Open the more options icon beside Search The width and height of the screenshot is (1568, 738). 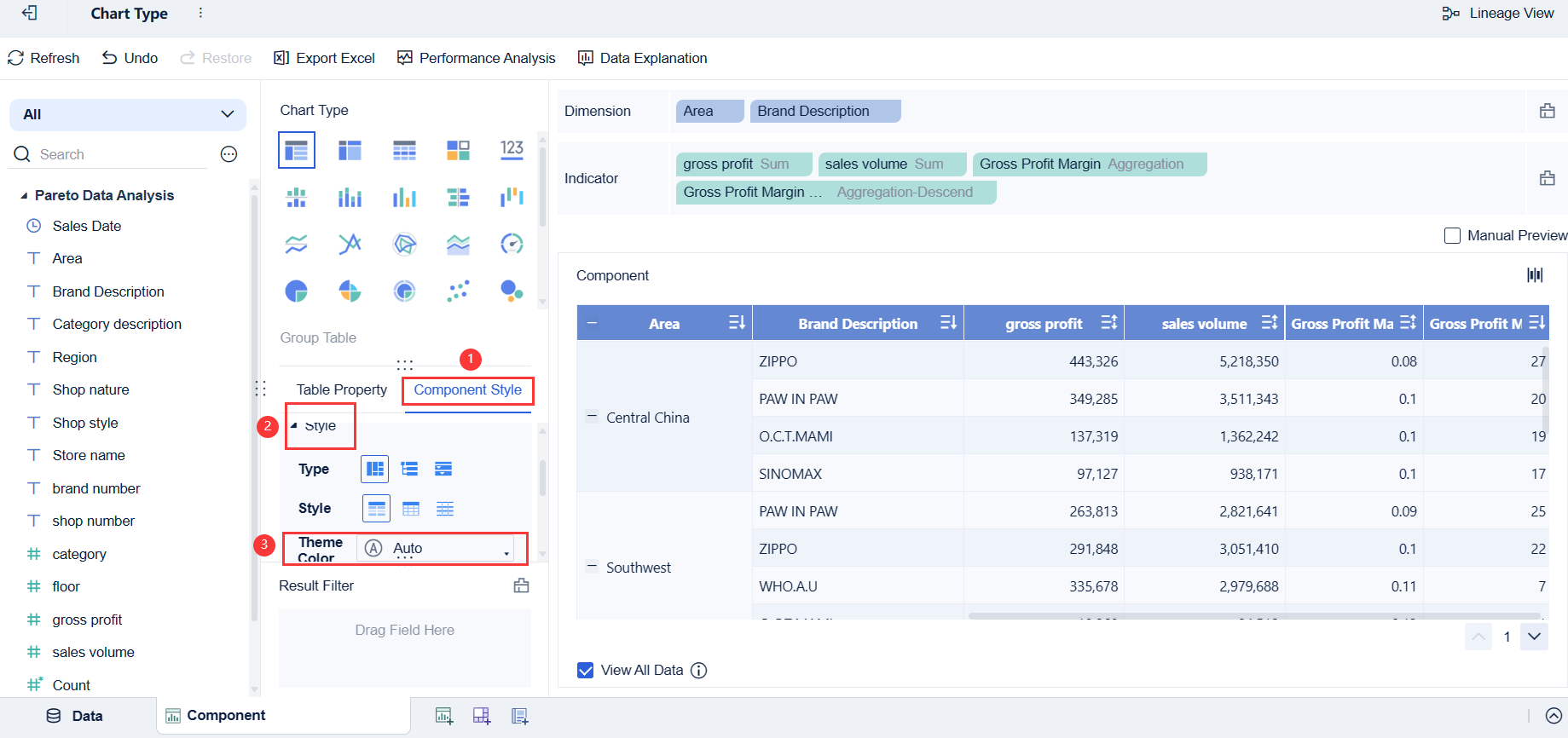pyautogui.click(x=229, y=154)
